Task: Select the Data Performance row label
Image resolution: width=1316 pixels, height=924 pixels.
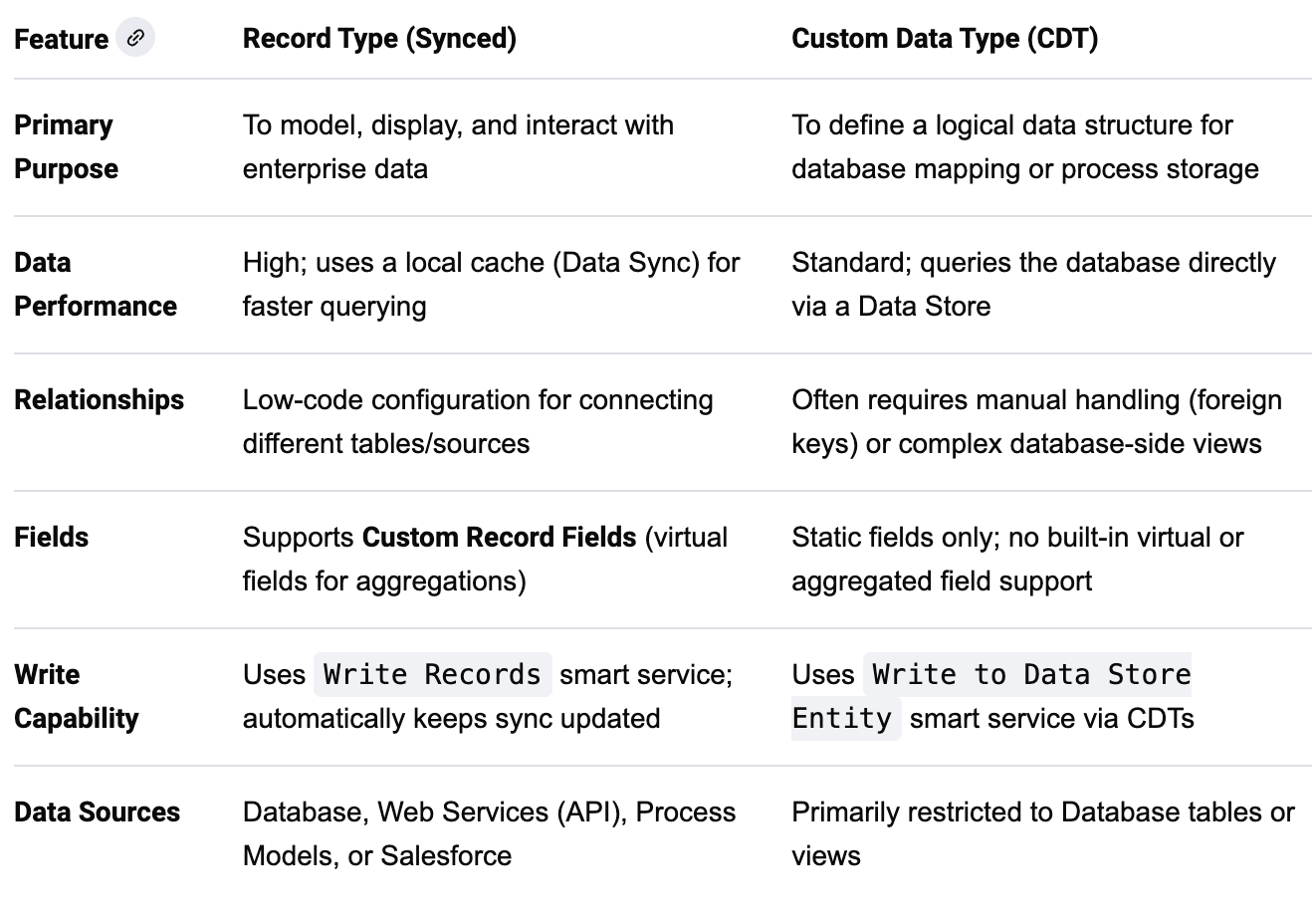Action: pos(96,285)
